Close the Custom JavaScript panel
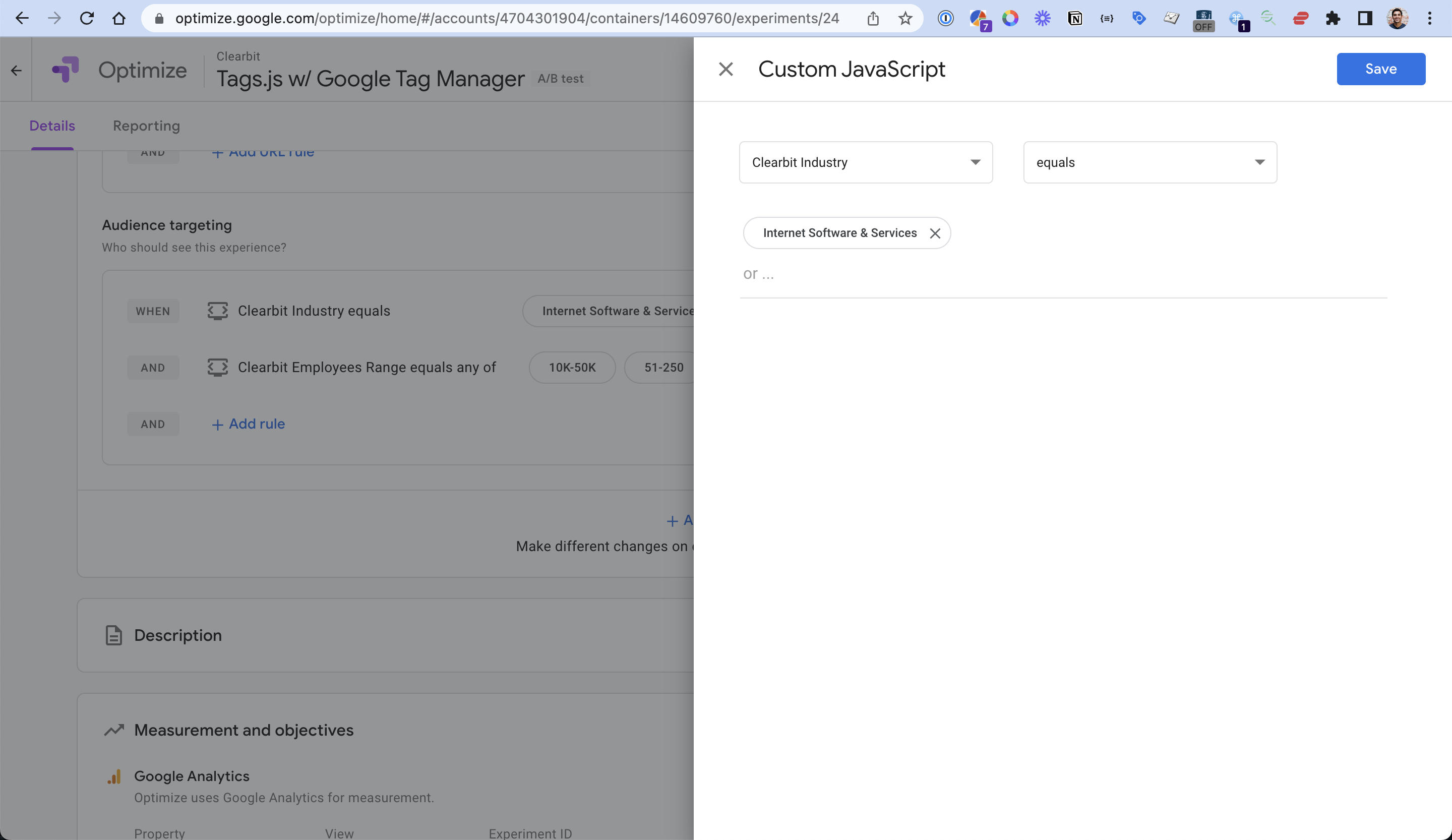The image size is (1452, 840). pyautogui.click(x=726, y=69)
